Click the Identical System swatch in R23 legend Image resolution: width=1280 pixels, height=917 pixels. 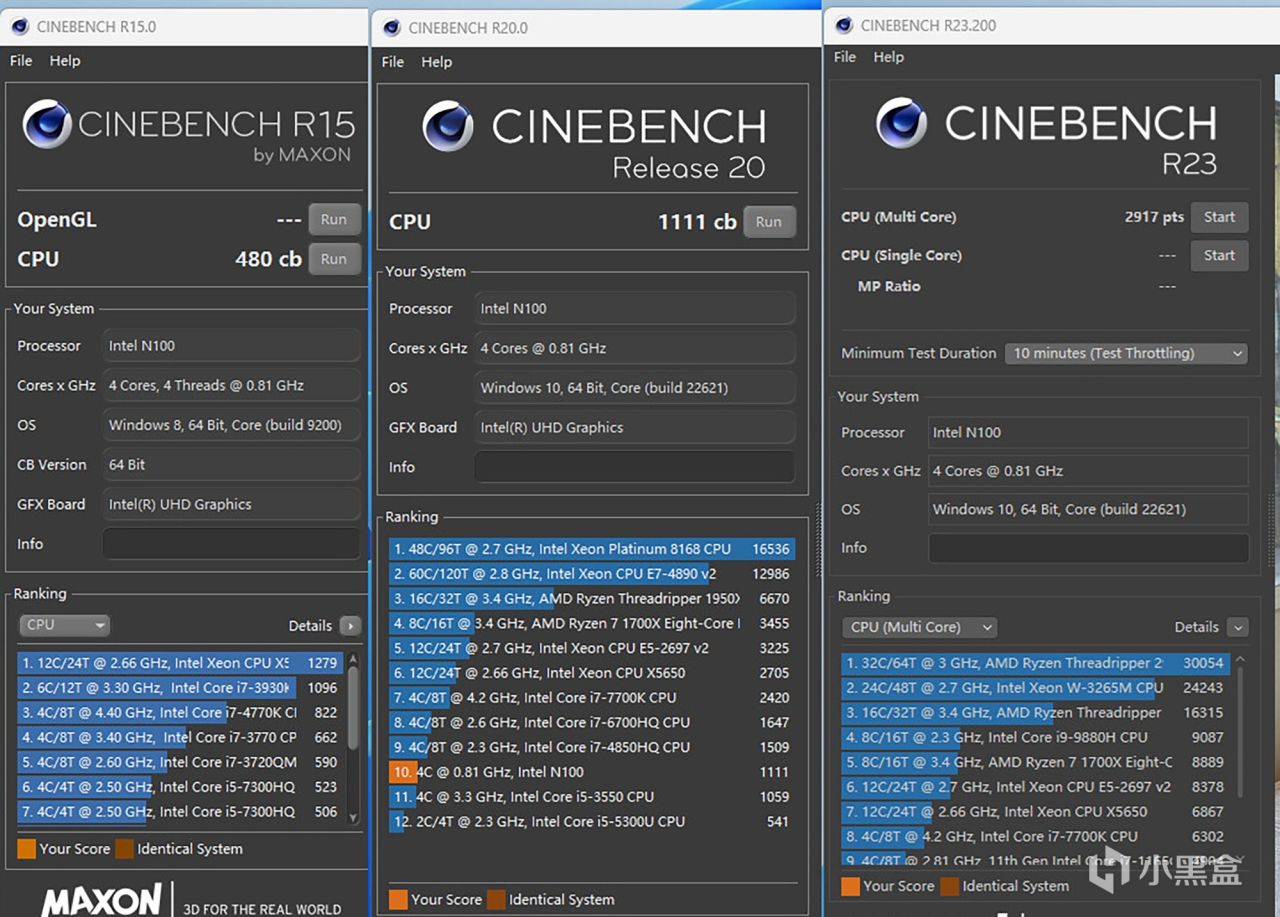point(949,886)
